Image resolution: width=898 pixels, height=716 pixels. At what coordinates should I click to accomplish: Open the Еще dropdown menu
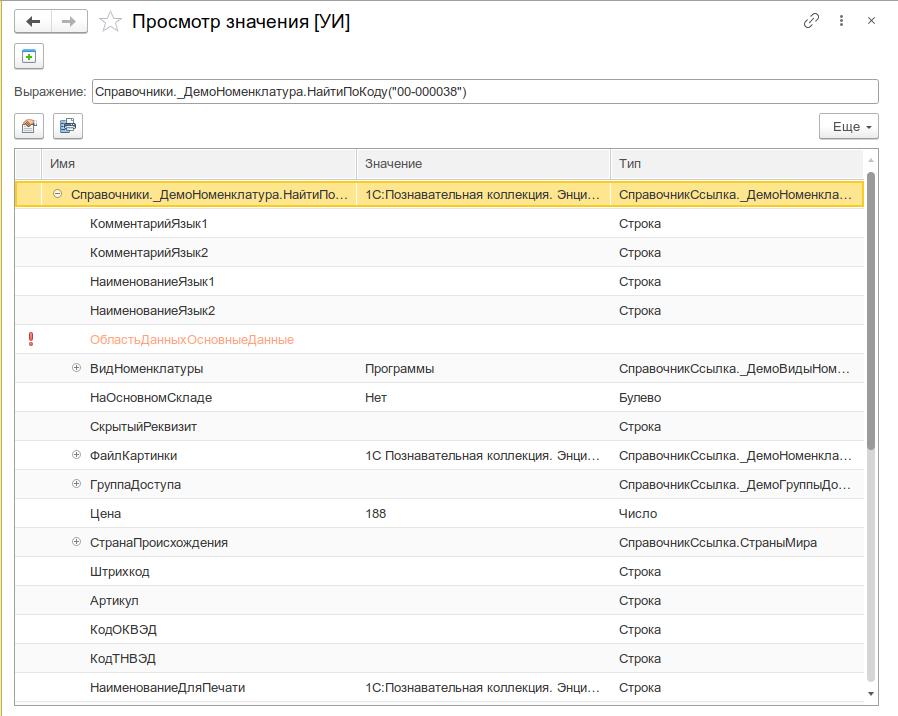[849, 127]
